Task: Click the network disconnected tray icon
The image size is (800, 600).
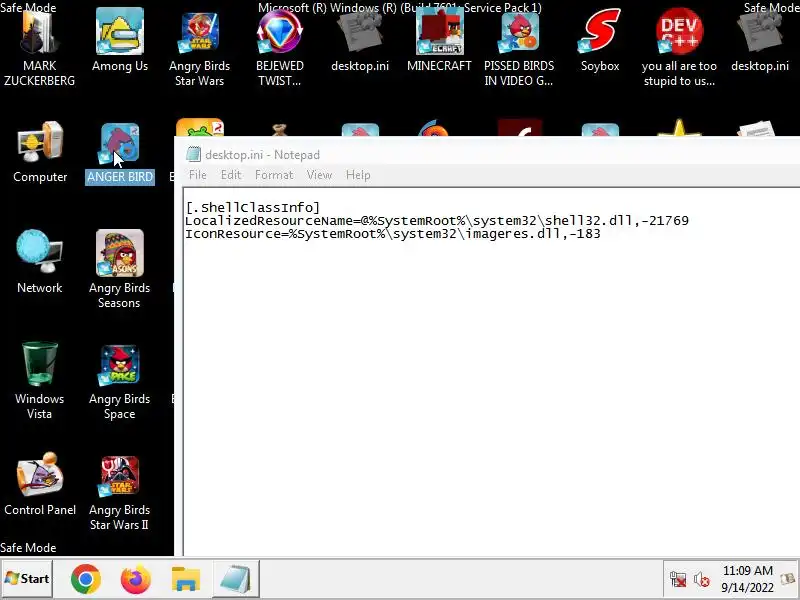Action: 678,580
